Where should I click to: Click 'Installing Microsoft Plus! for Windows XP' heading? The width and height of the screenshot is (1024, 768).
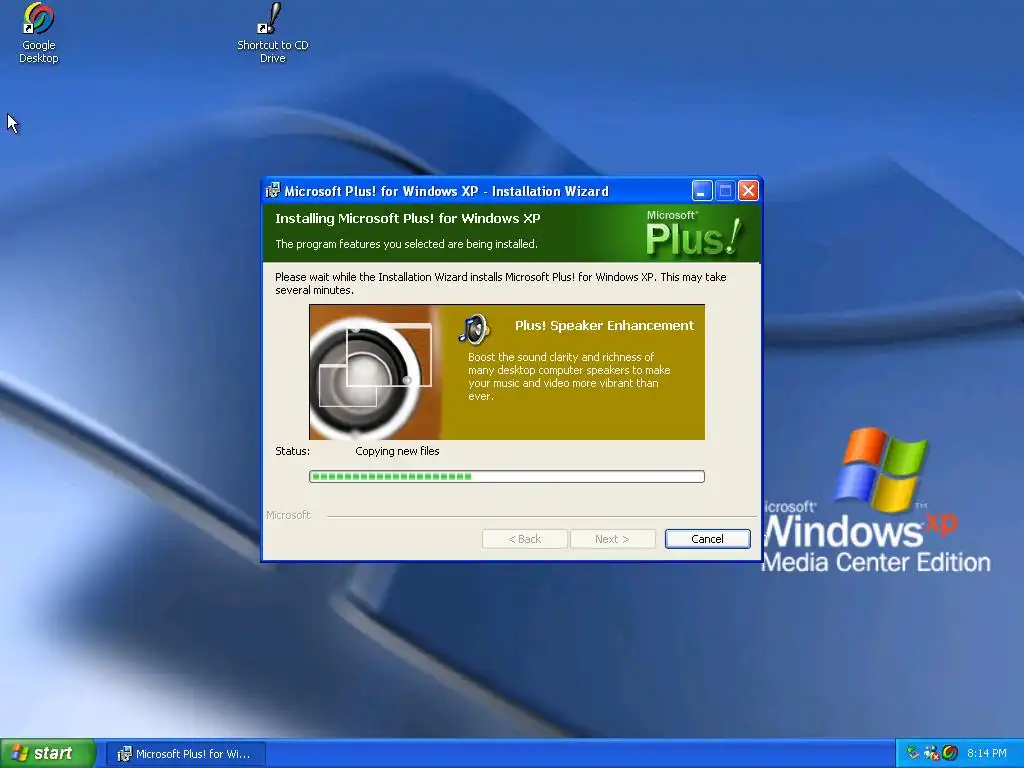pos(408,218)
